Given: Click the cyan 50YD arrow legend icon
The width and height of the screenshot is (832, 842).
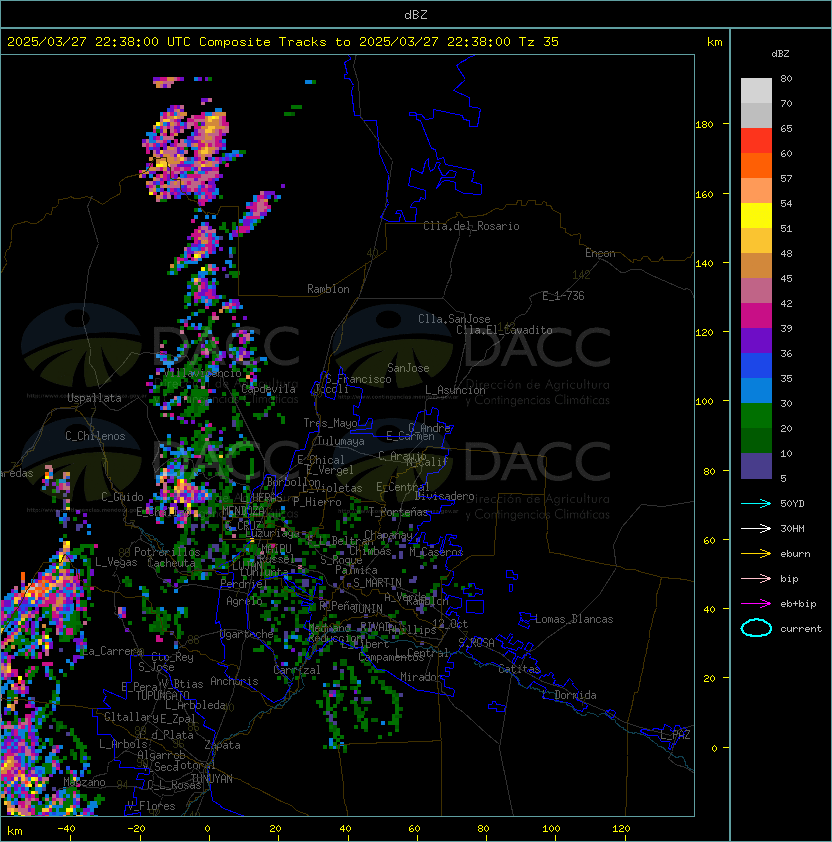Looking at the screenshot, I should click(756, 504).
